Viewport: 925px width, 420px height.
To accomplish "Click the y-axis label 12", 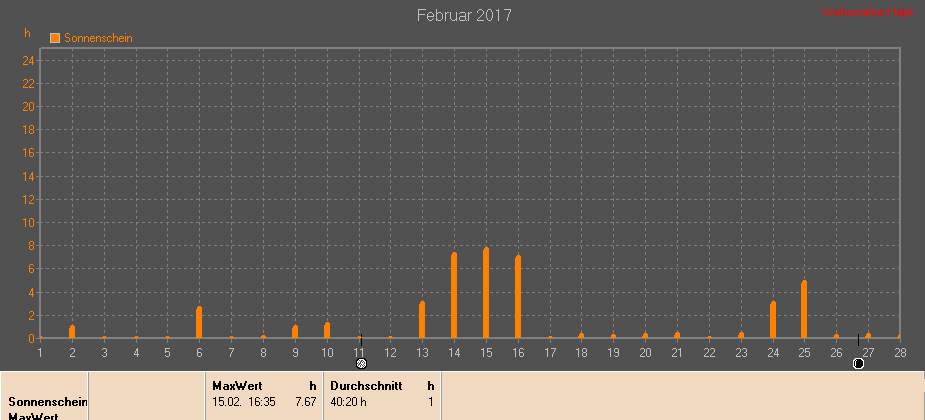I will (x=28, y=199).
